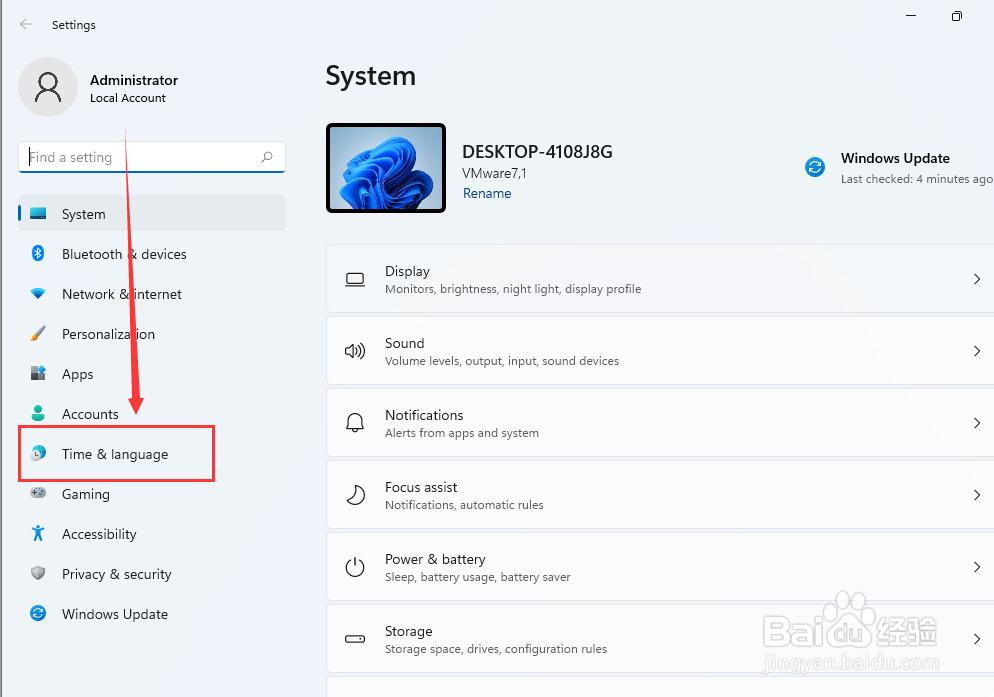This screenshot has width=994, height=697.
Task: Click the Time & language globe icon
Action: [38, 453]
